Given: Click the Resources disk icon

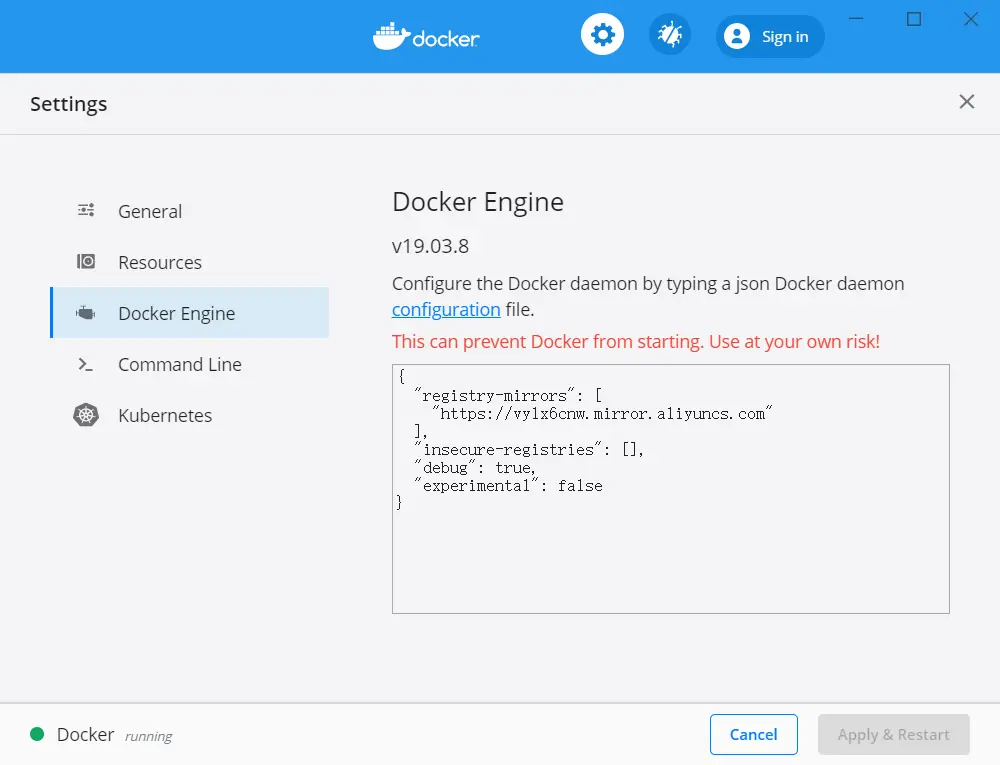Looking at the screenshot, I should pos(86,261).
